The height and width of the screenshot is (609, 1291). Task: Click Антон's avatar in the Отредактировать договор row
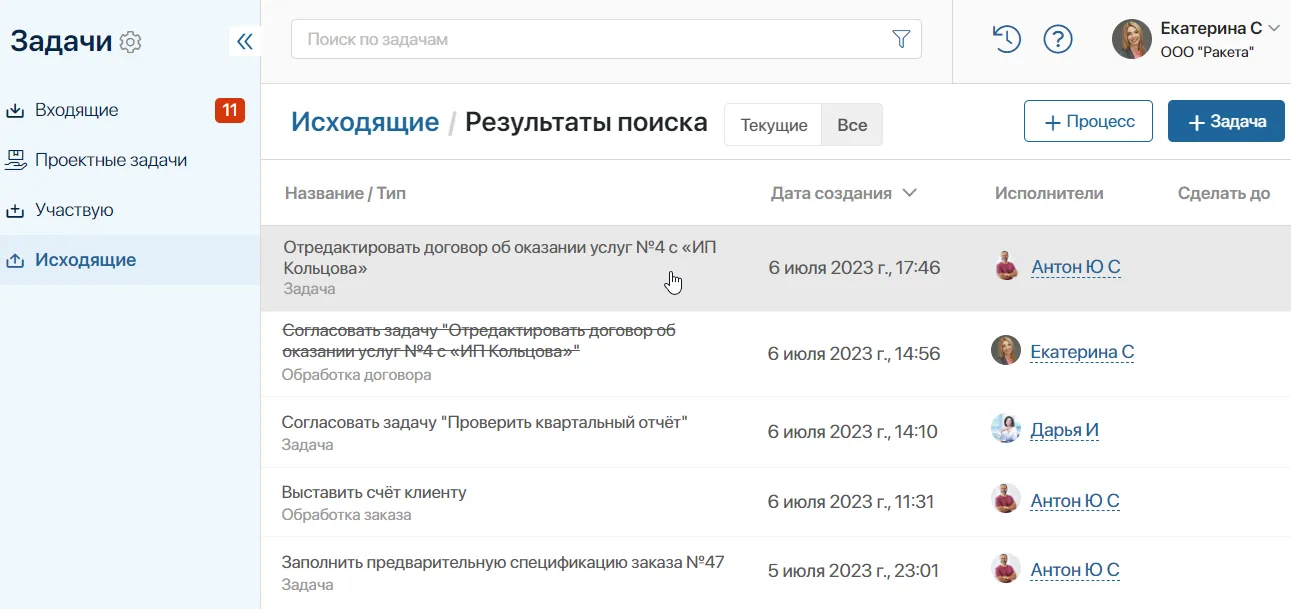click(x=1007, y=266)
